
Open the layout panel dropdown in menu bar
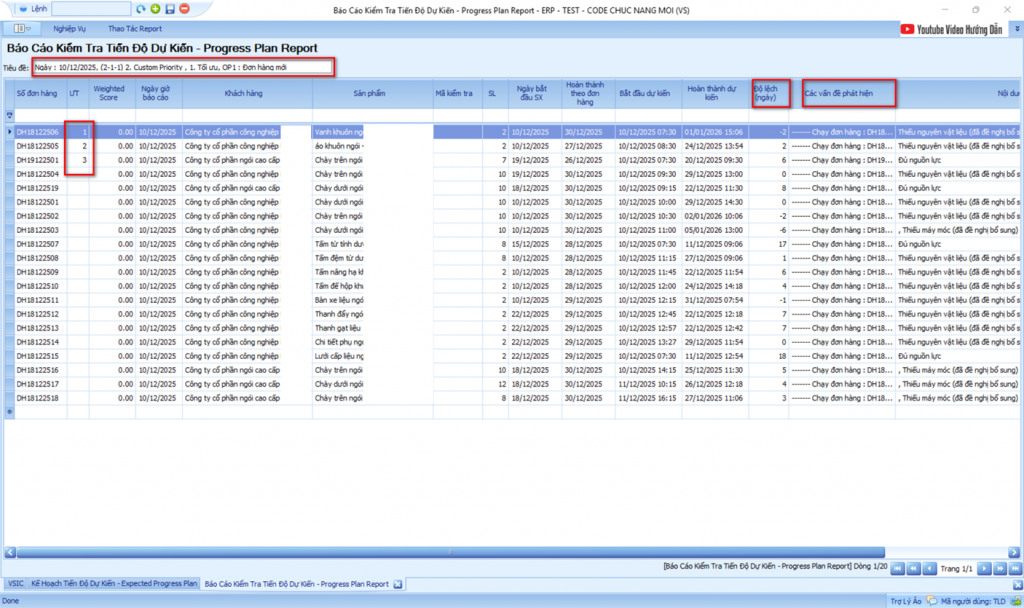(x=25, y=29)
